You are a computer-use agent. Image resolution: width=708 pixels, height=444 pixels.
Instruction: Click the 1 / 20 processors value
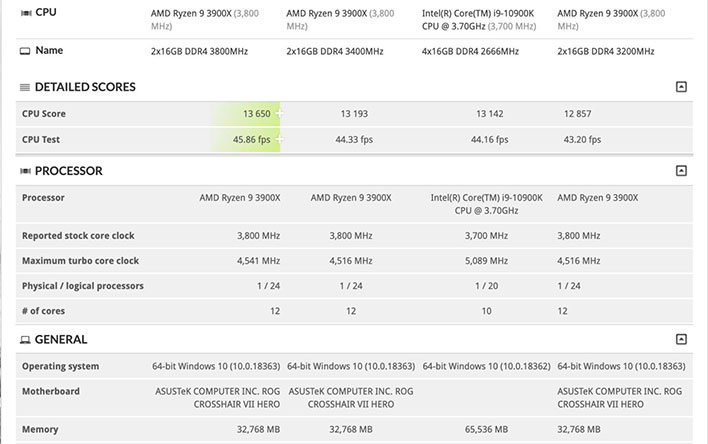(486, 286)
